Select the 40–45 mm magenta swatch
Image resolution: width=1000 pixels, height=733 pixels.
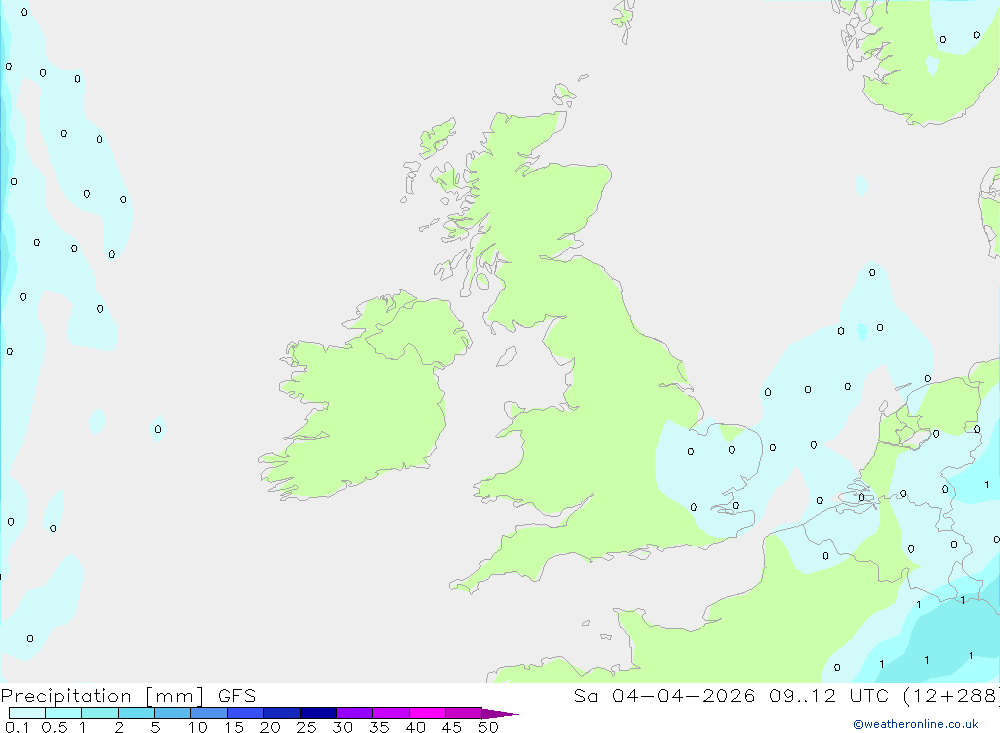tap(427, 713)
